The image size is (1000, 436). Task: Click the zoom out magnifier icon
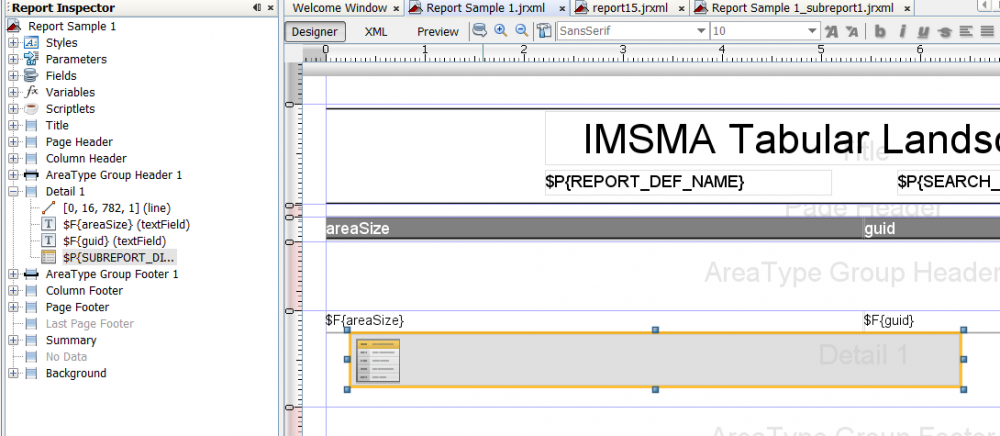[x=521, y=31]
